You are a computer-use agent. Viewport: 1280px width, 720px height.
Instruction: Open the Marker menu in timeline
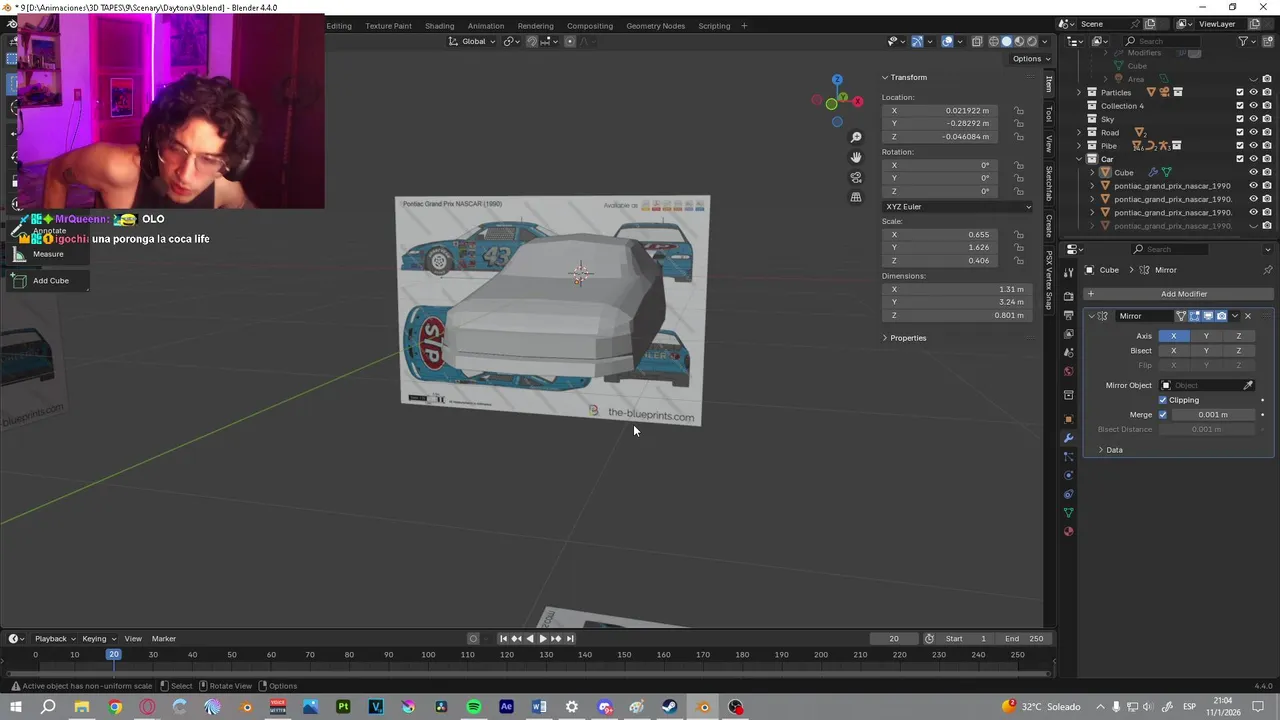click(164, 639)
